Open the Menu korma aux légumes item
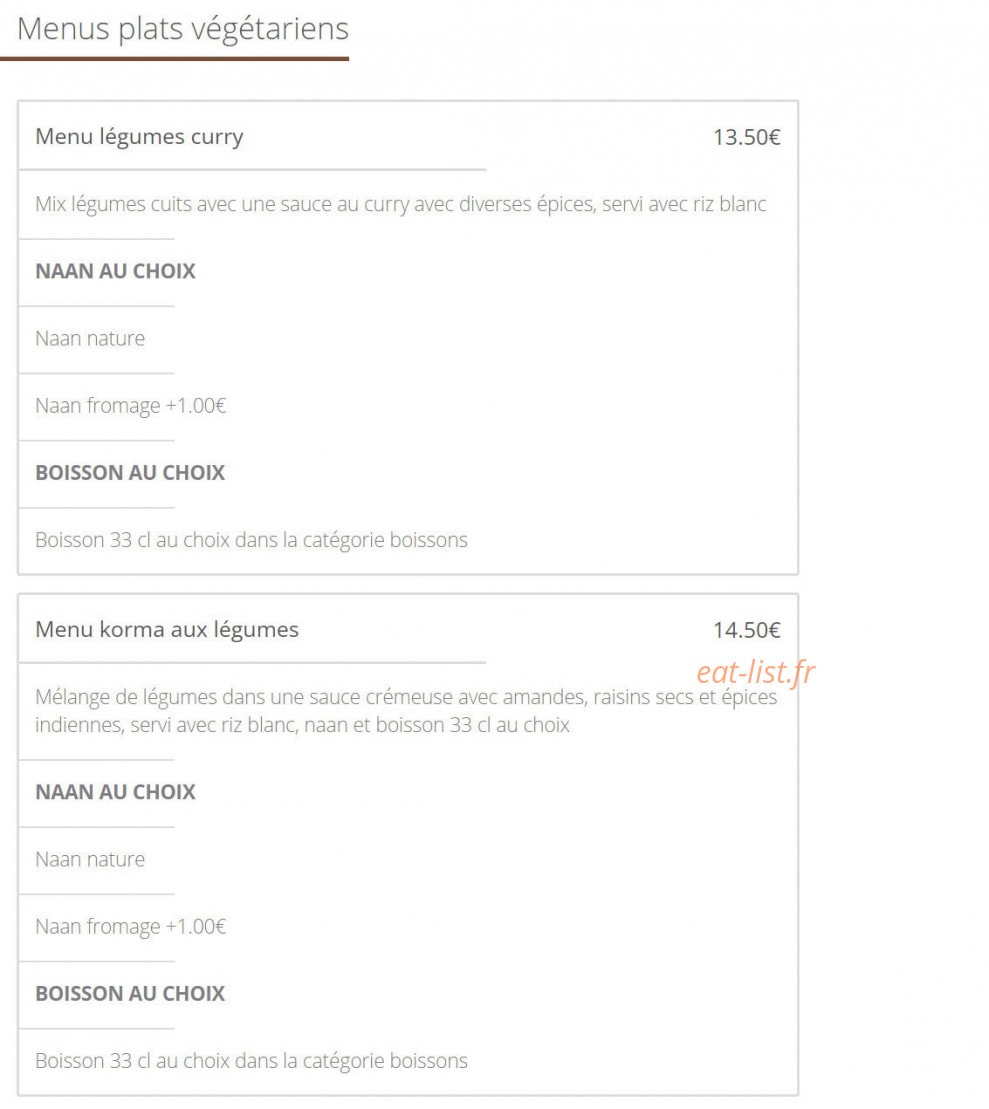The image size is (989, 1109). (x=167, y=629)
